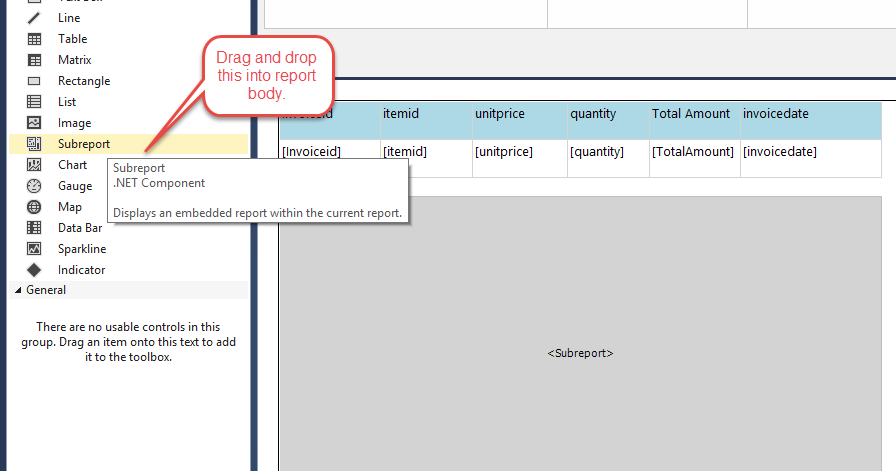Select the quantity header cell

[609, 121]
